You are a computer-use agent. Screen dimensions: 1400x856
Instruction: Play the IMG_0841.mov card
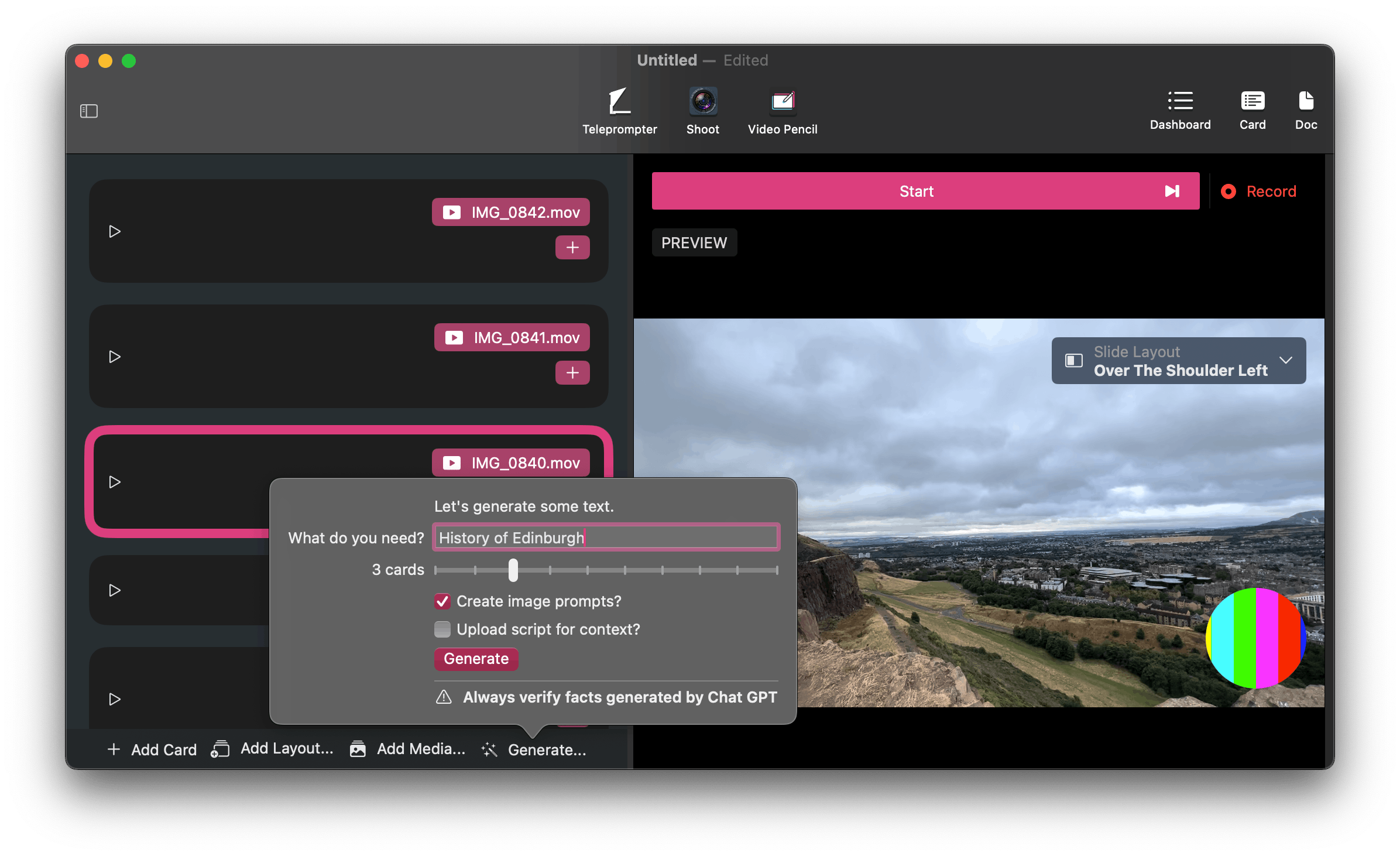115,357
